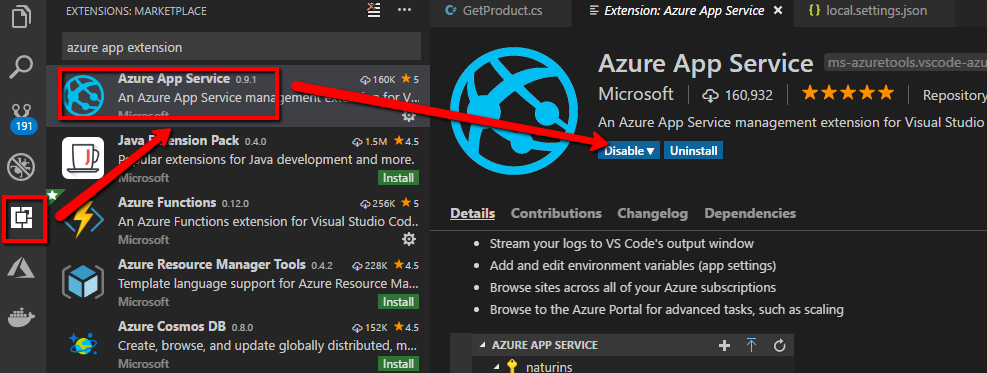The width and height of the screenshot is (987, 373).
Task: Click the 160,932 download count
Action: (x=738, y=95)
